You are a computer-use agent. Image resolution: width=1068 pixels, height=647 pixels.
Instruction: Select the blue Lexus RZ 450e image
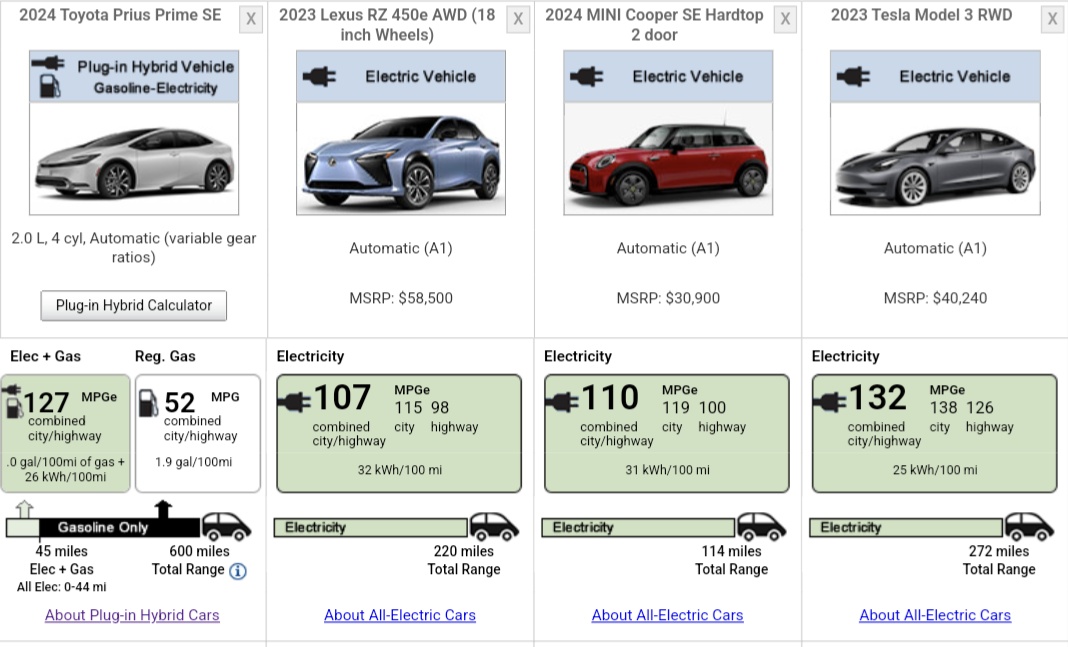click(401, 160)
